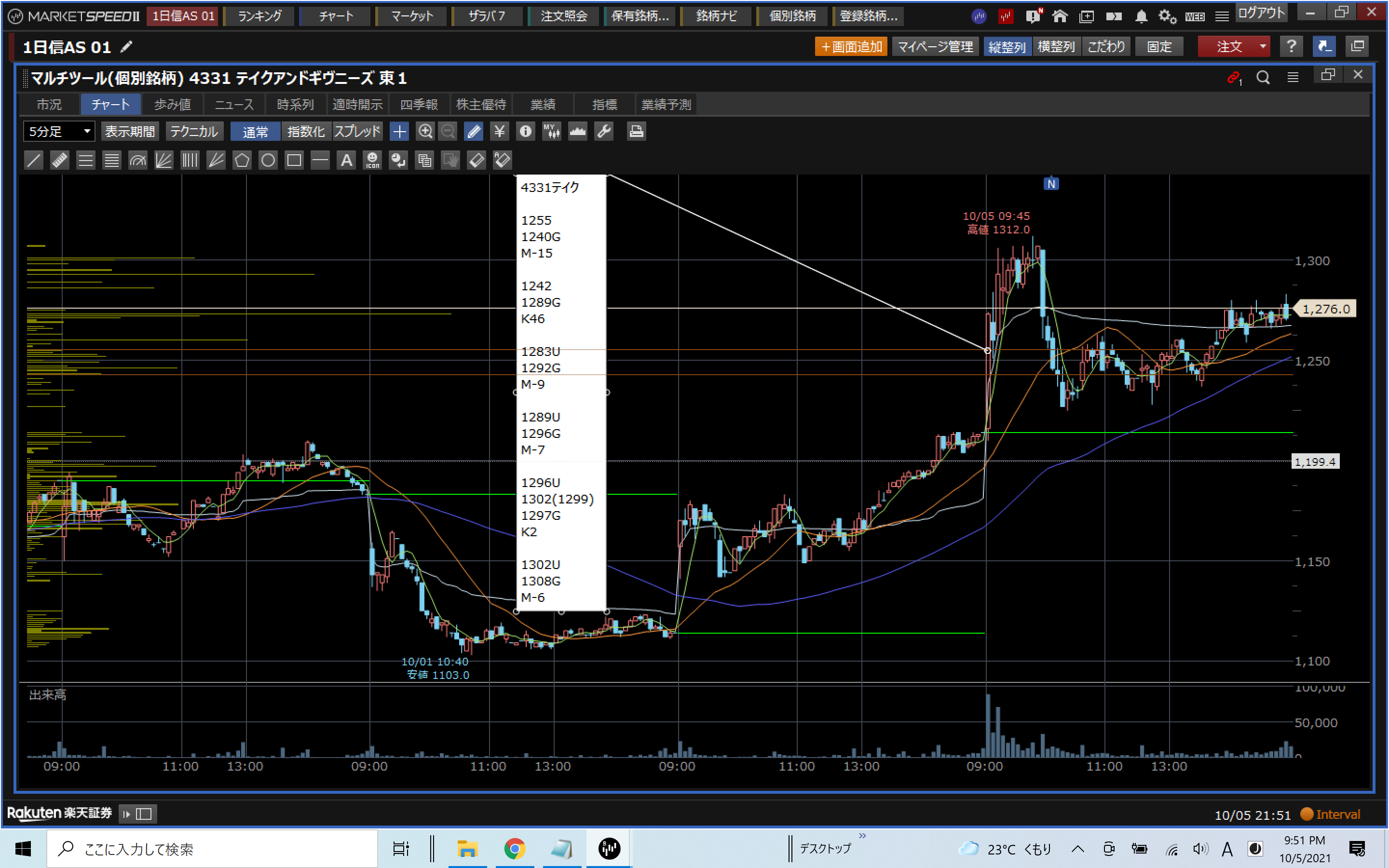Open the 四季報 tab
Image resolution: width=1389 pixels, height=868 pixels.
click(419, 105)
